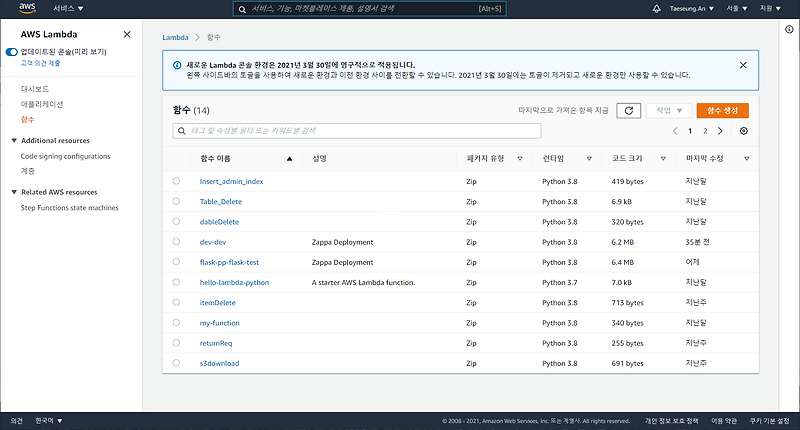Click the Lambda breadcrumb link

pos(175,37)
